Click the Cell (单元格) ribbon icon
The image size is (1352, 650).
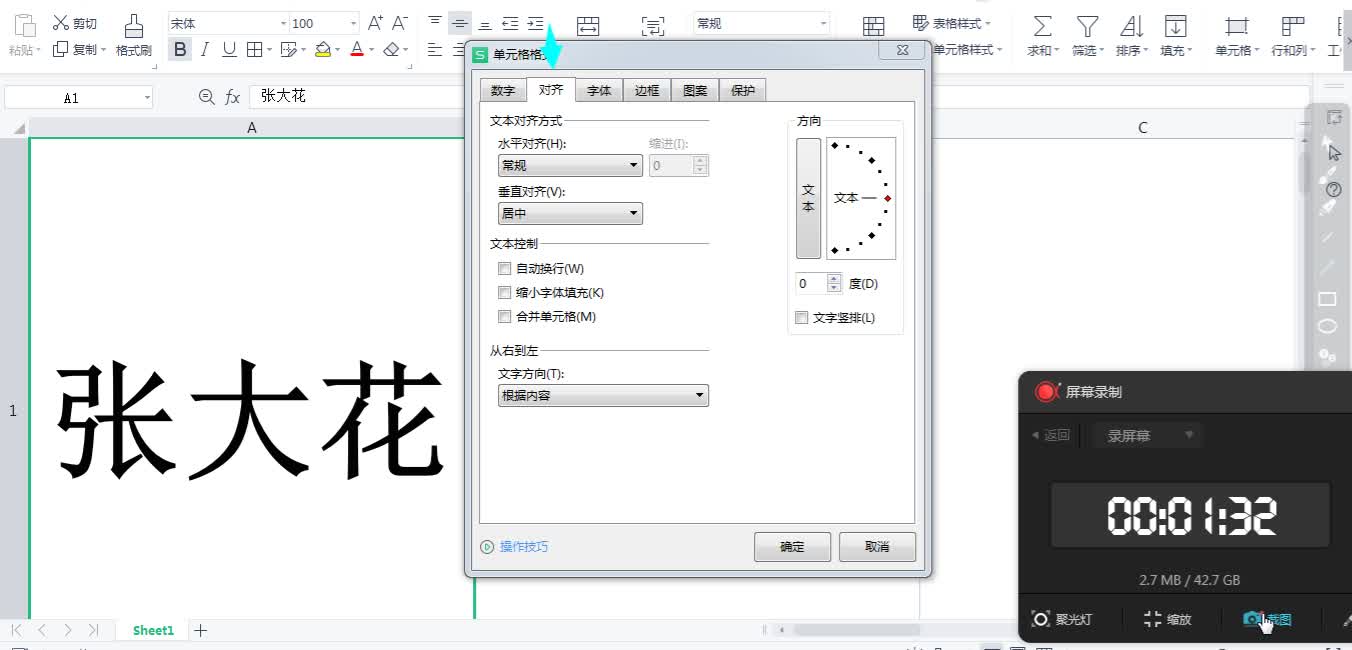[1237, 26]
